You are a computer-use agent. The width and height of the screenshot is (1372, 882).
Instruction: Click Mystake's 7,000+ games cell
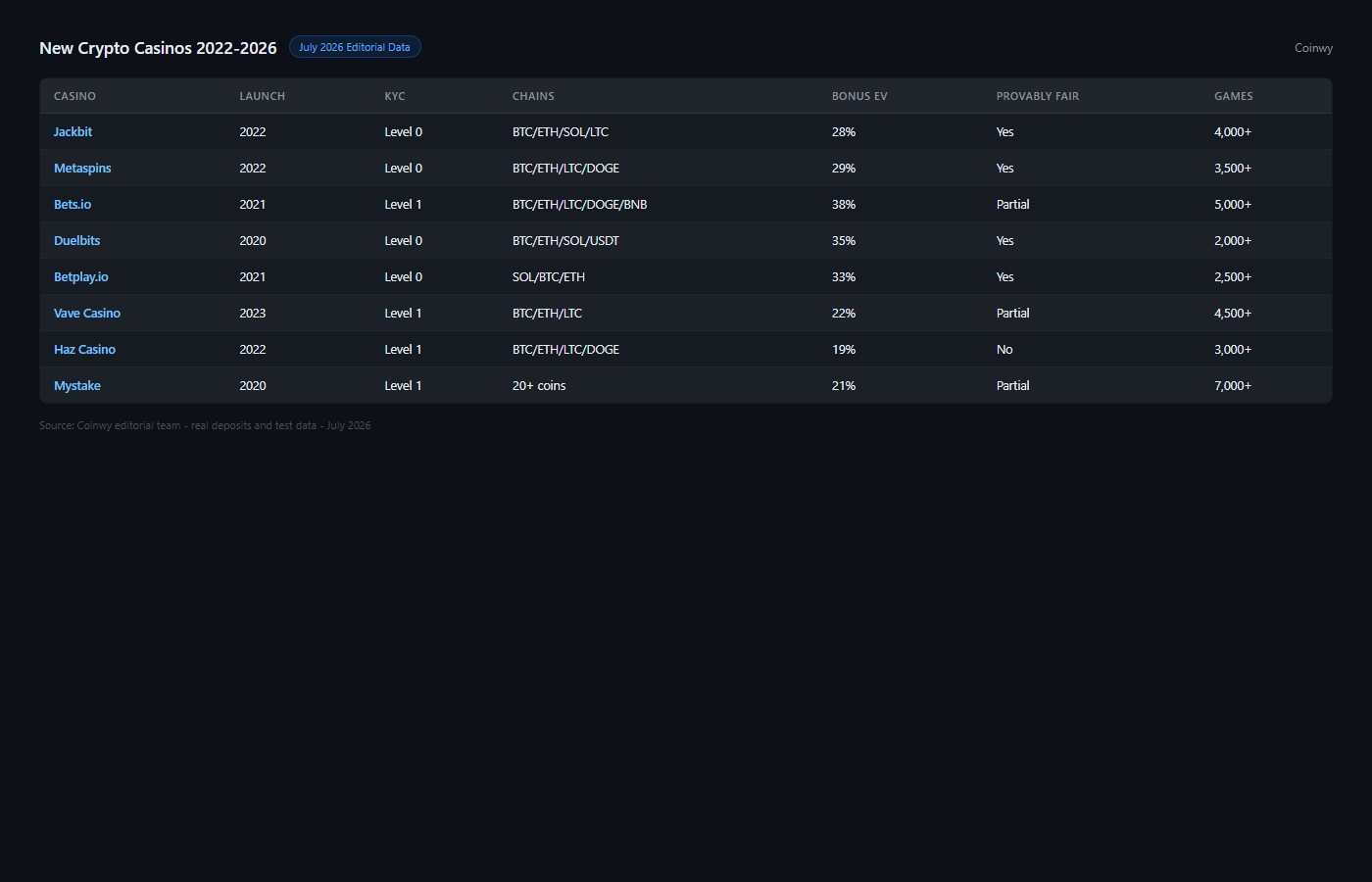(x=1233, y=386)
